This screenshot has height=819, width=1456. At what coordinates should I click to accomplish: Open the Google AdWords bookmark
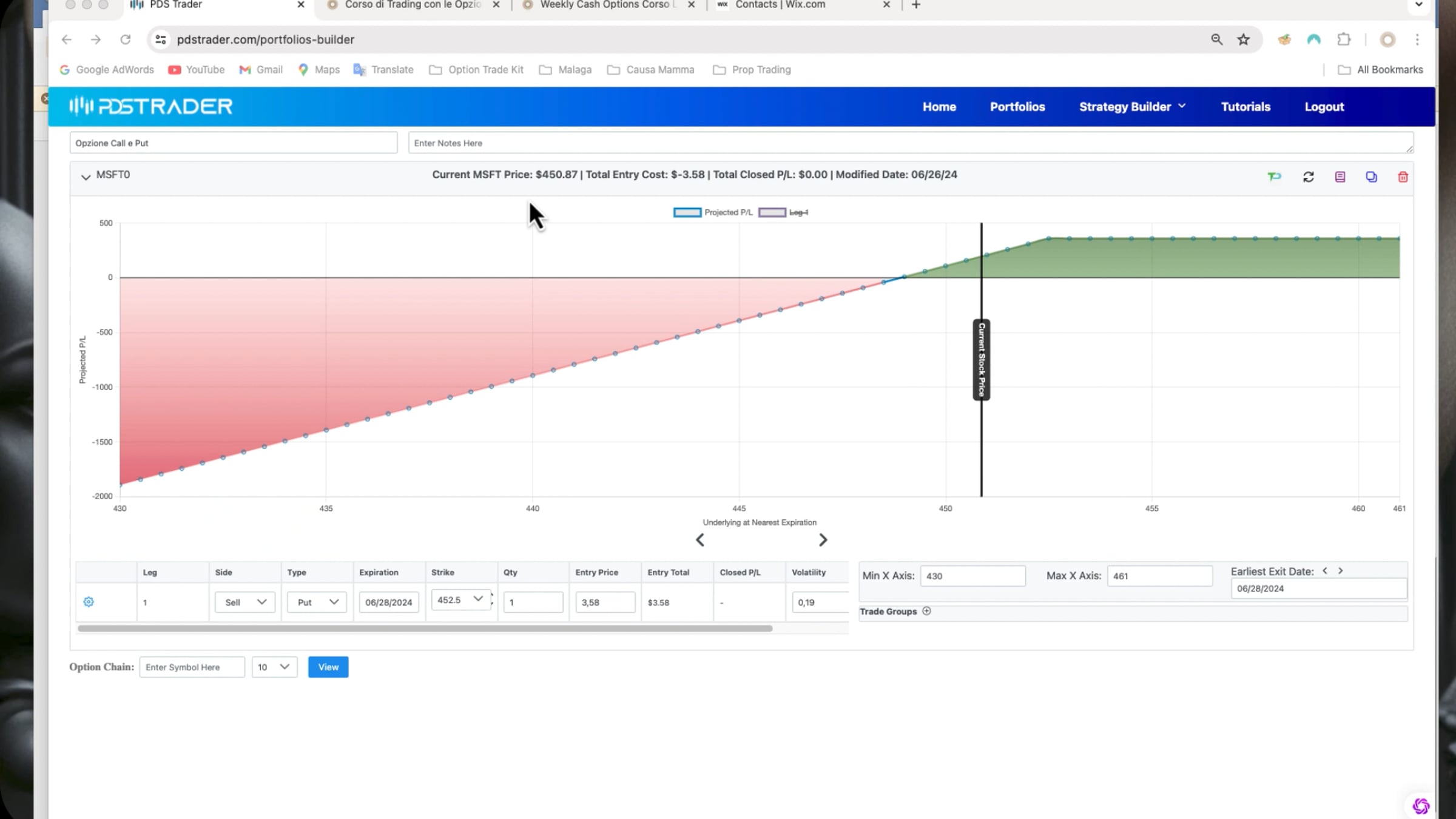107,70
